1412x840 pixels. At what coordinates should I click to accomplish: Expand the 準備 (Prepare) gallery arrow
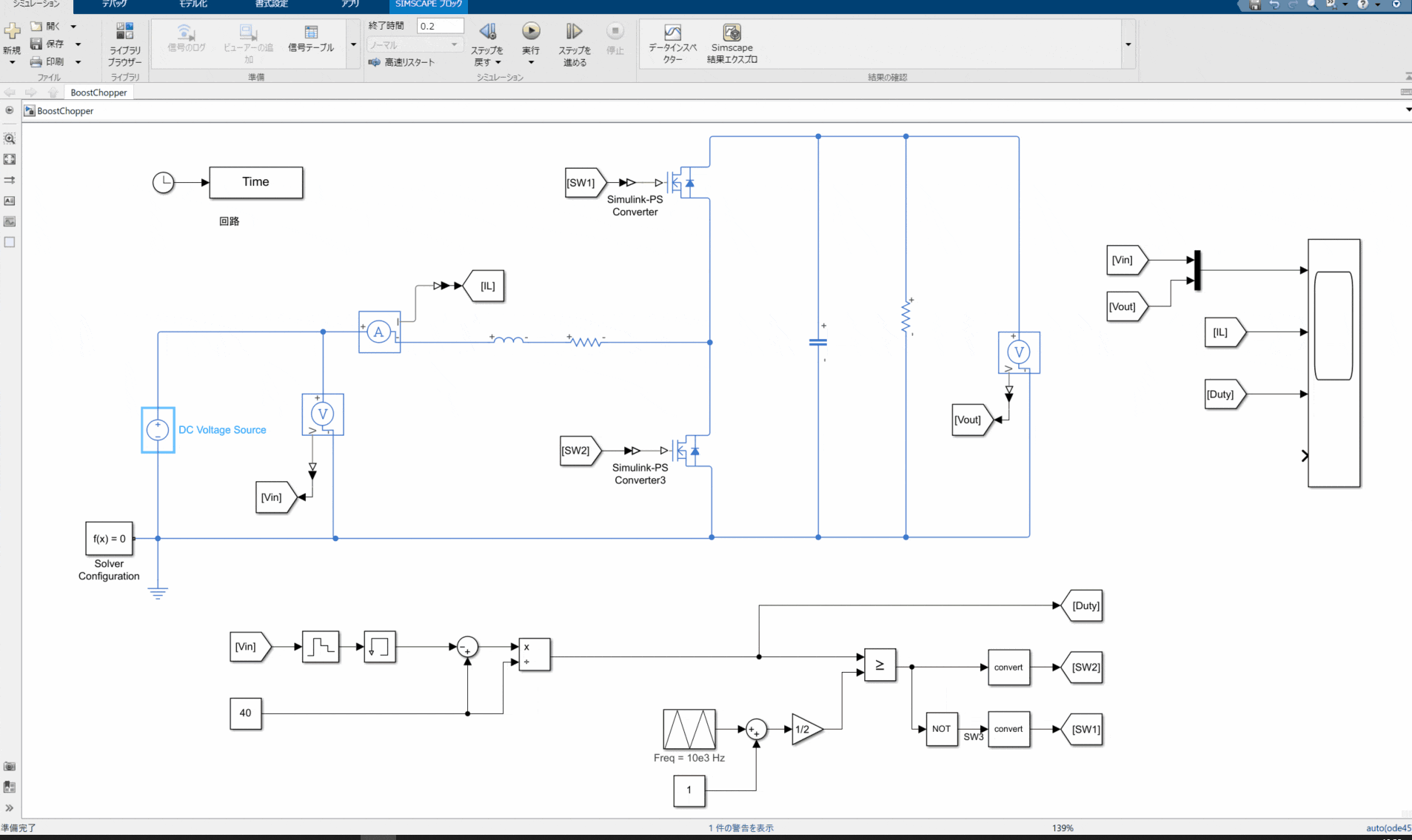tap(353, 44)
